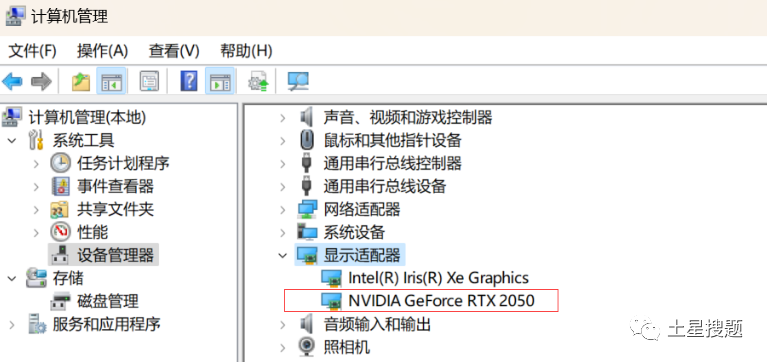Expand the 网络适配器 category
The image size is (767, 362).
coord(282,209)
